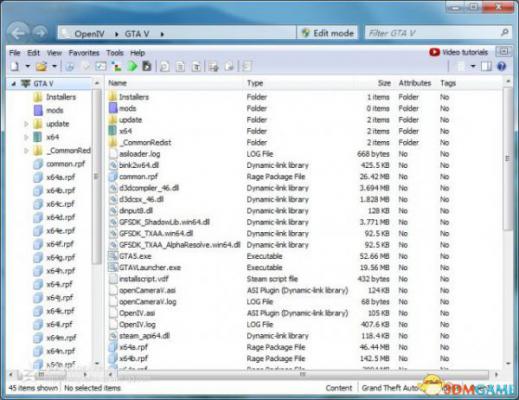Click the picture window toolbar icon
The image size is (519, 400).
click(x=101, y=66)
